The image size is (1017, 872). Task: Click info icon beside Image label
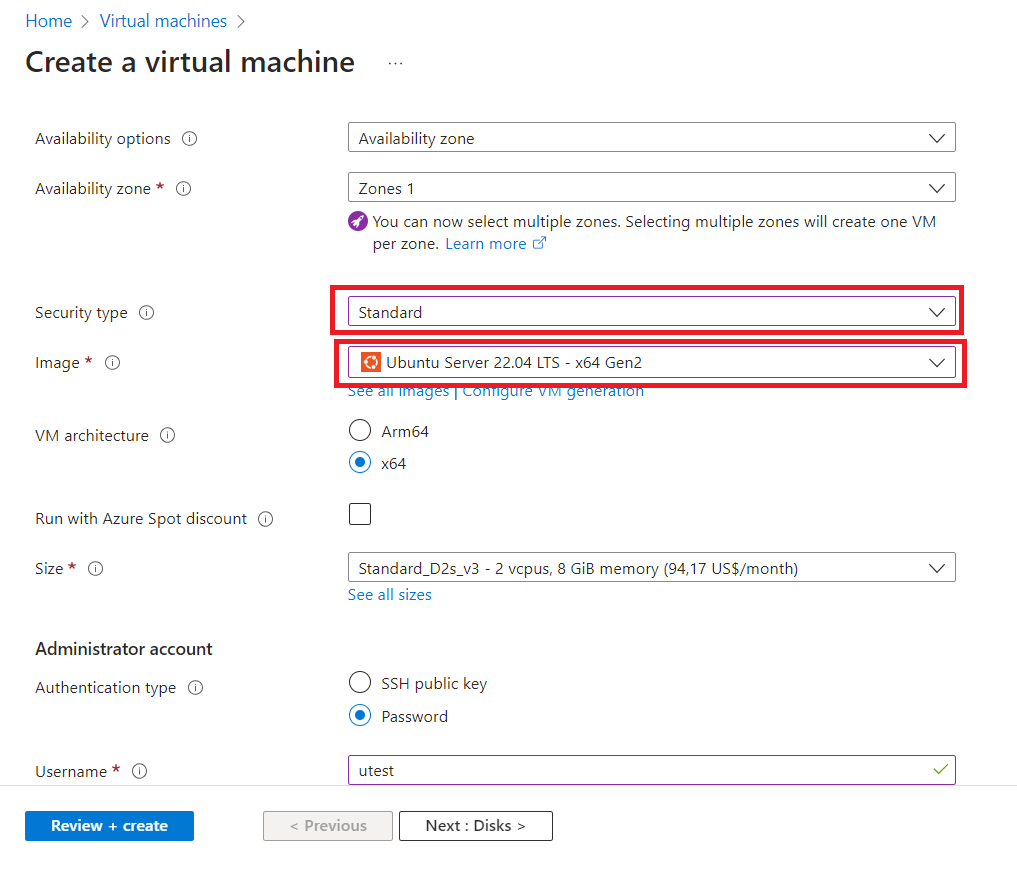tap(112, 363)
